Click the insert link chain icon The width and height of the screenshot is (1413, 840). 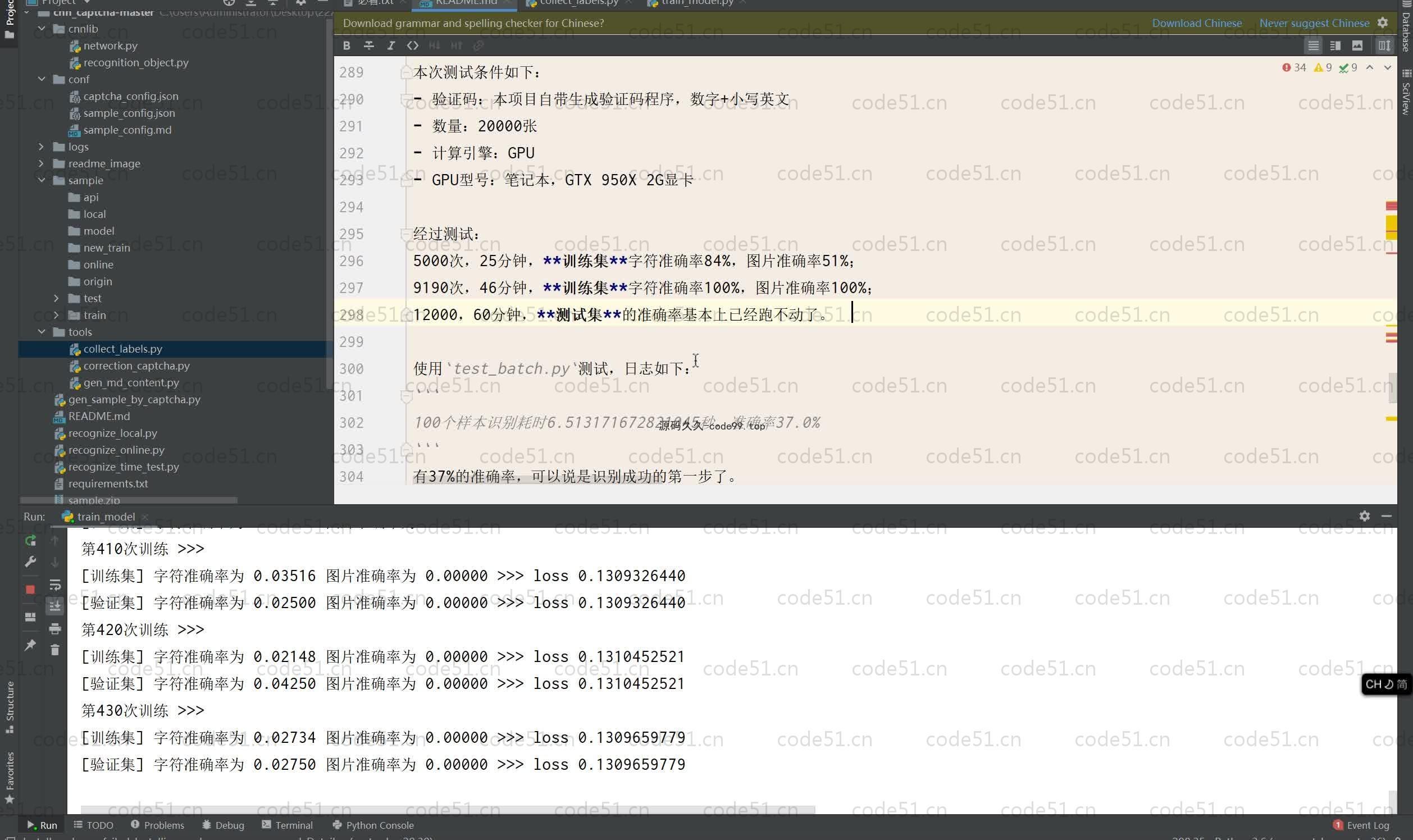pyautogui.click(x=478, y=45)
